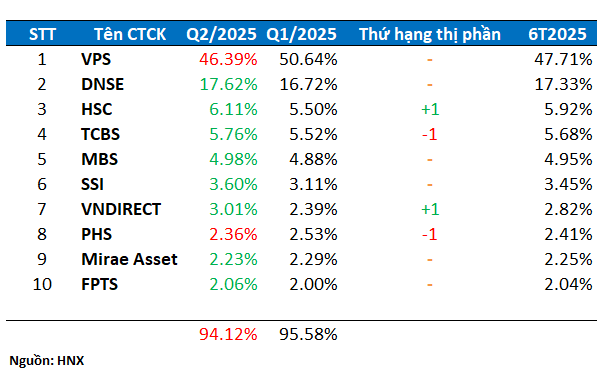607x371 pixels.
Task: Select the Nguồn: HNX source text
Action: tap(47, 361)
